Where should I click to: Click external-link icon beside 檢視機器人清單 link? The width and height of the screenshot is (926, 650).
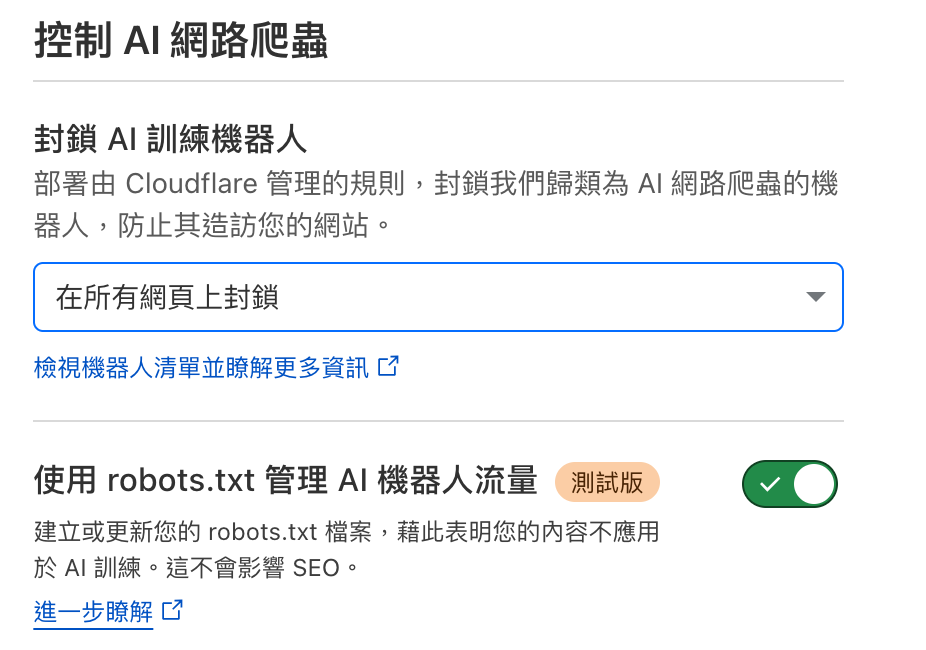(x=388, y=367)
